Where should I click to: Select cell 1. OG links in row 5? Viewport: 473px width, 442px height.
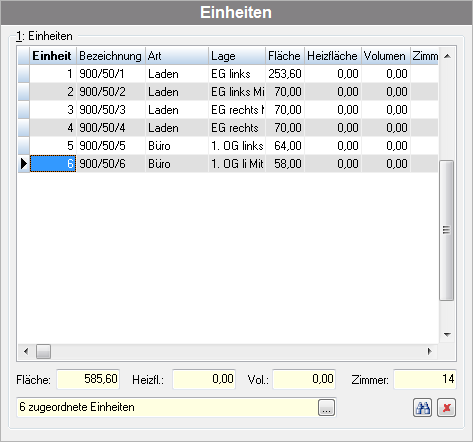[x=237, y=146]
